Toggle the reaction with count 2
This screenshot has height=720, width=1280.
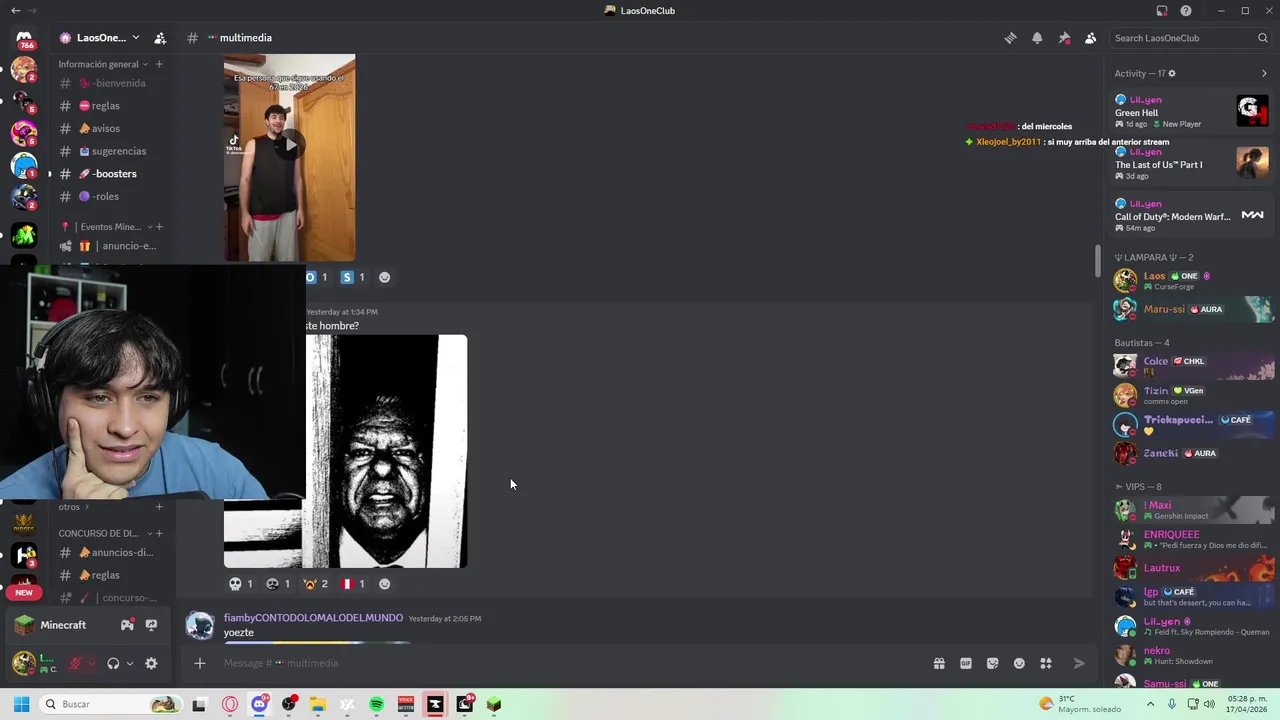(316, 584)
